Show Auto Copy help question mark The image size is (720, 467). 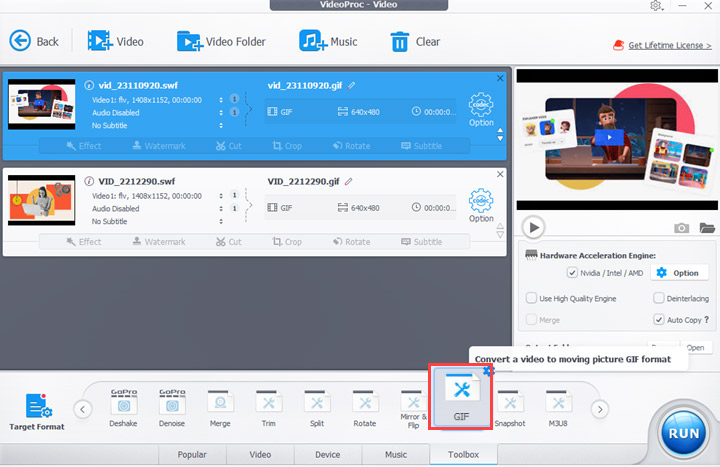[707, 320]
